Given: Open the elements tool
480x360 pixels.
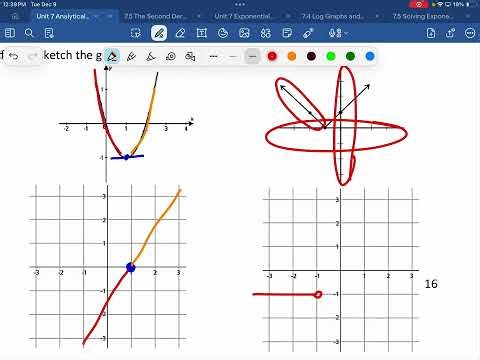Looking at the screenshot, I should coord(266,33).
